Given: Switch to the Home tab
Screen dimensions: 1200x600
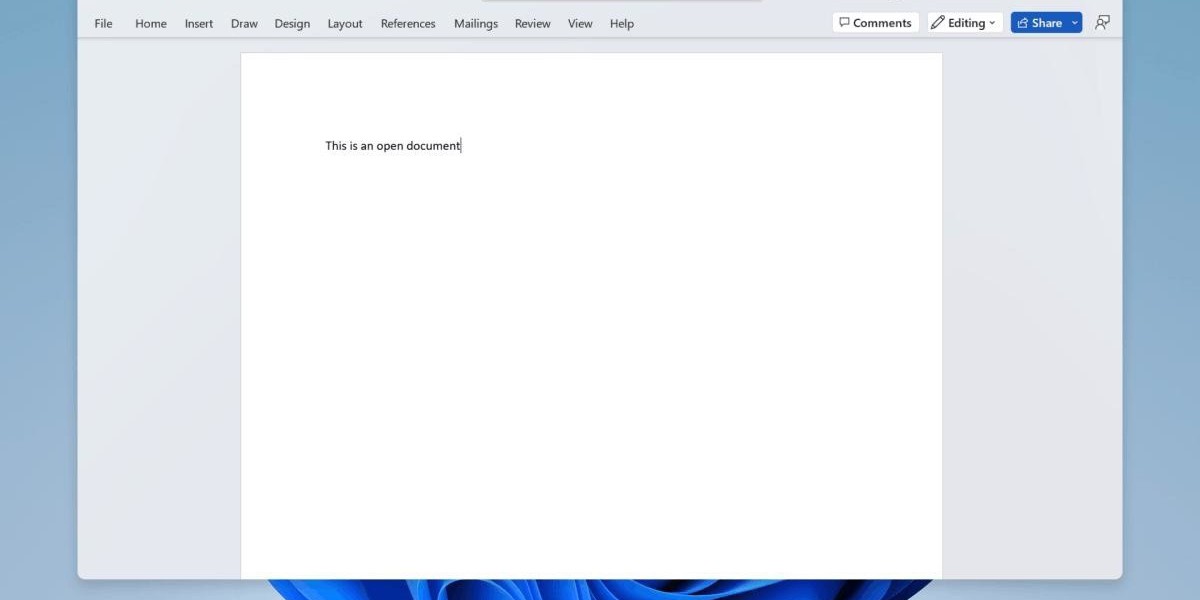Looking at the screenshot, I should 151,24.
